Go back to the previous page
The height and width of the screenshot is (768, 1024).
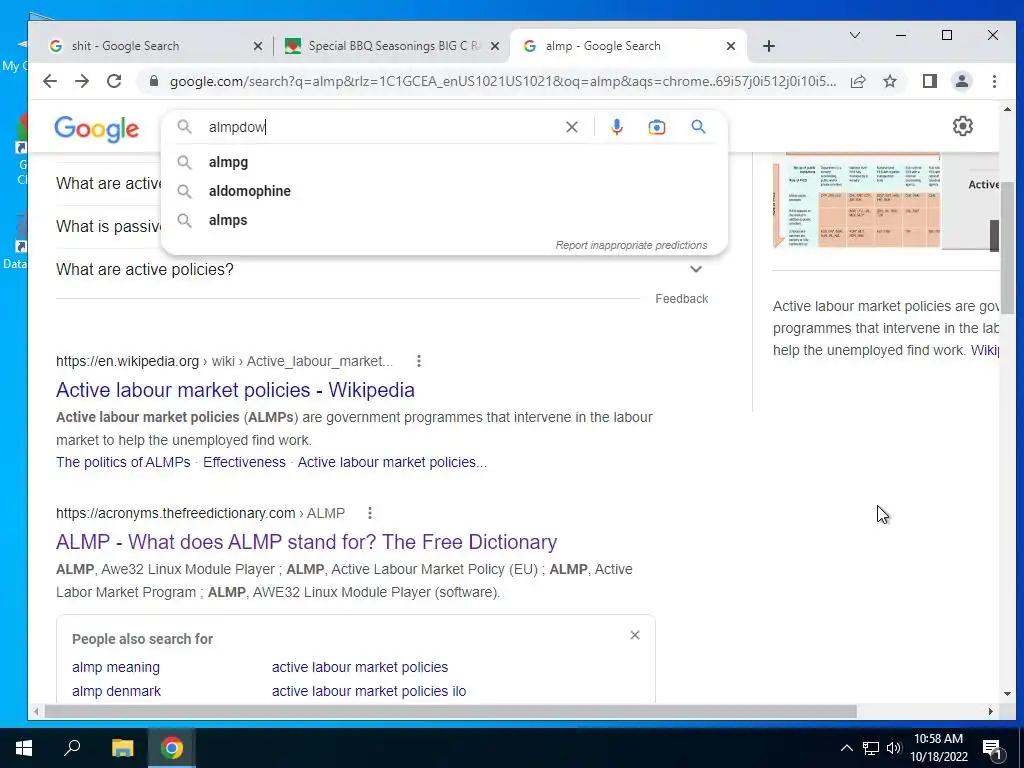50,81
